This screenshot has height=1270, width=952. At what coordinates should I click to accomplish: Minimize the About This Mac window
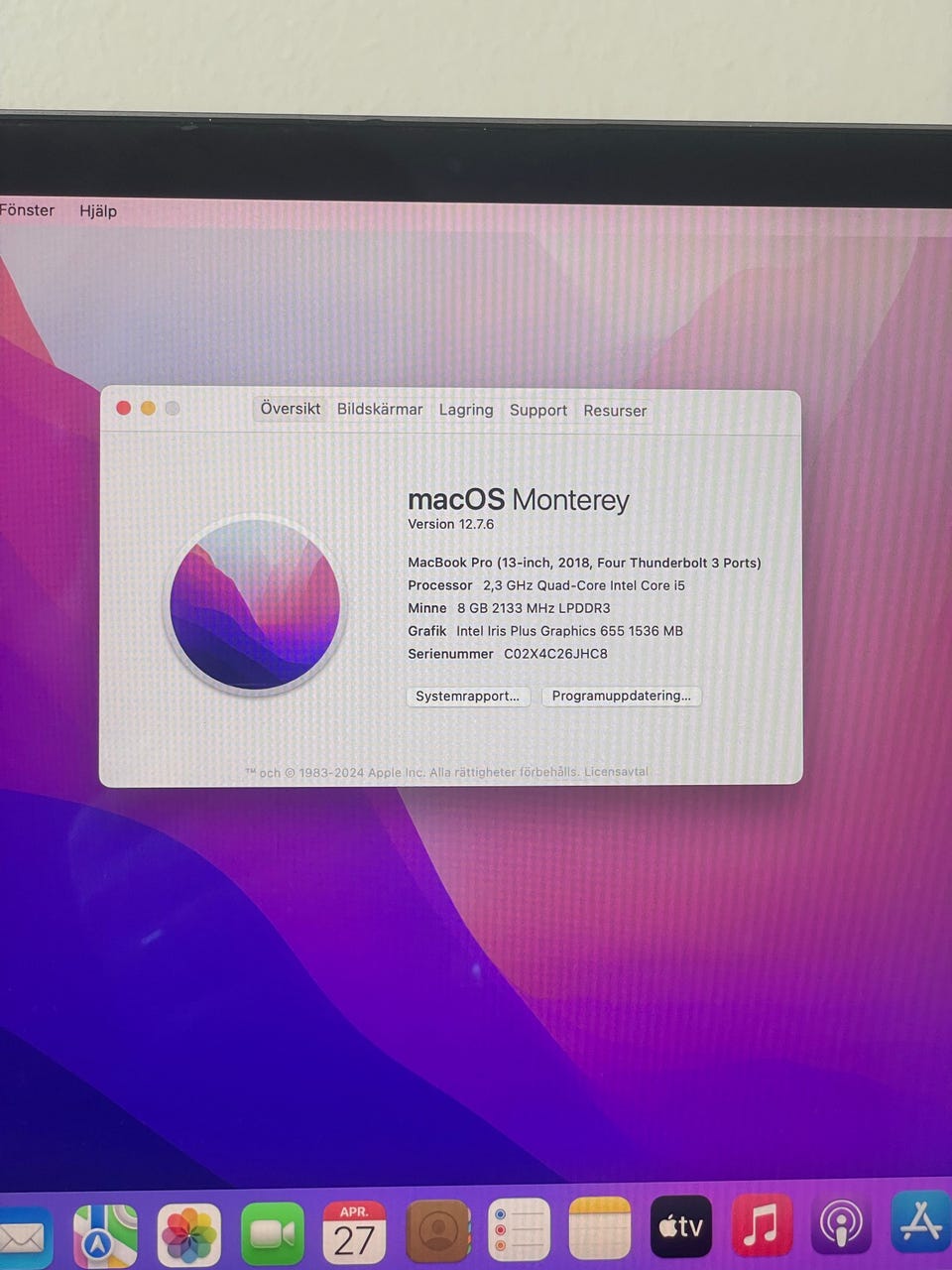coord(148,408)
